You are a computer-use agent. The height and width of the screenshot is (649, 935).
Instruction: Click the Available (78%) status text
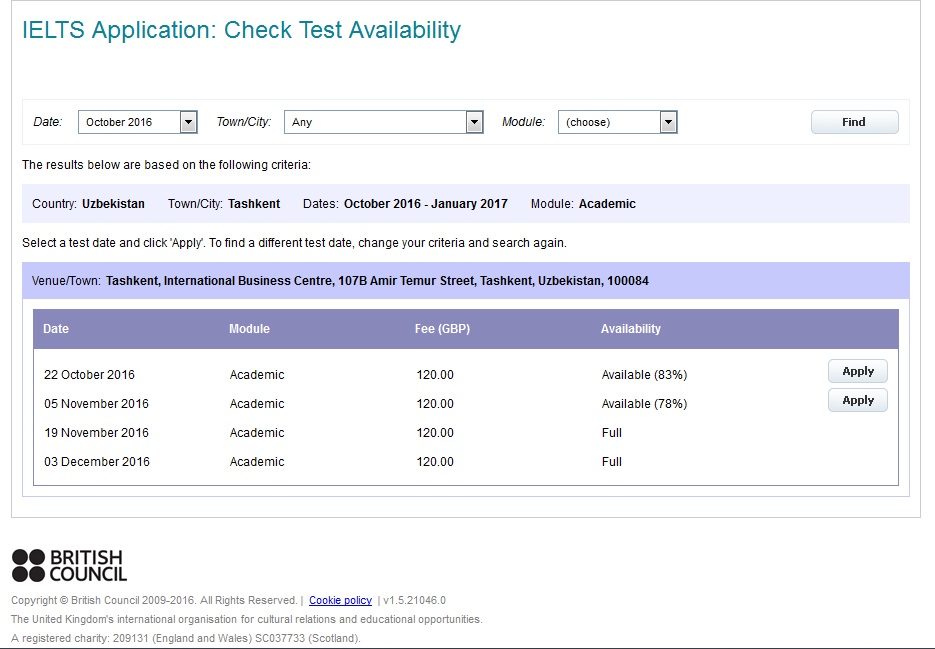(644, 404)
